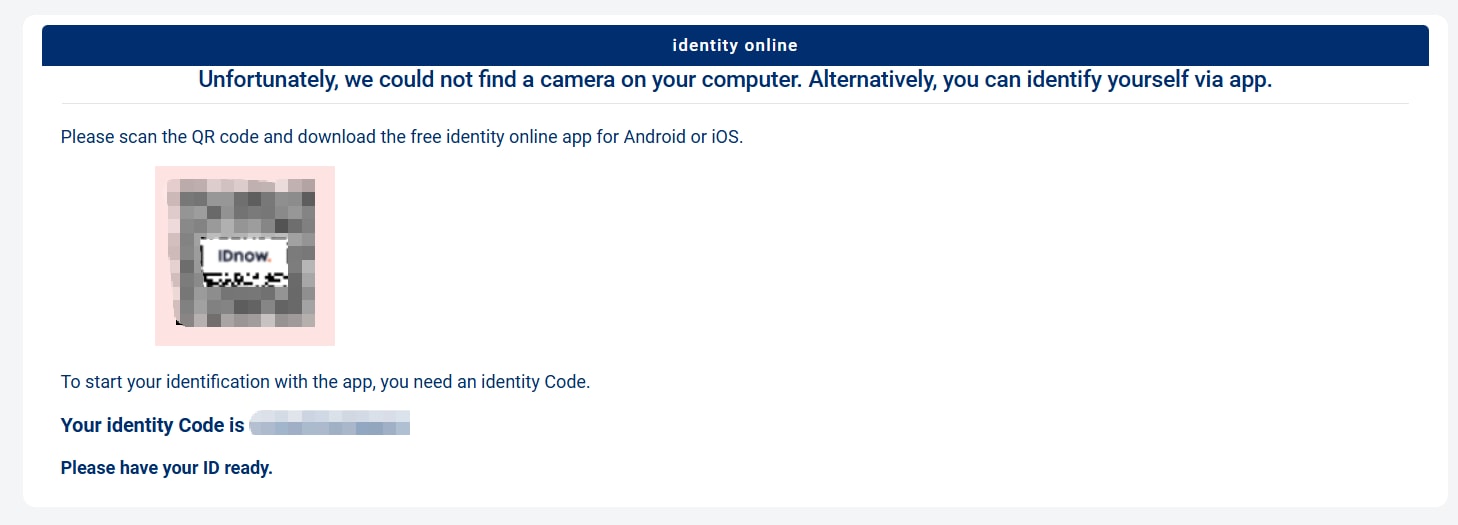This screenshot has width=1458, height=525.
Task: Click the blurred identity code value
Action: (x=330, y=425)
